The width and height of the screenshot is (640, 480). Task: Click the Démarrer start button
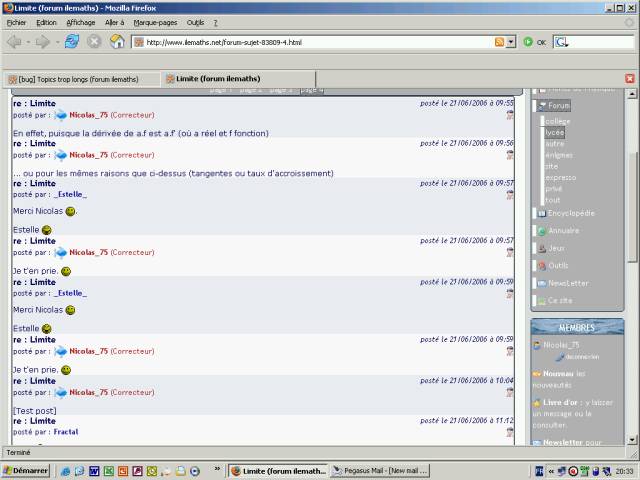click(x=25, y=470)
